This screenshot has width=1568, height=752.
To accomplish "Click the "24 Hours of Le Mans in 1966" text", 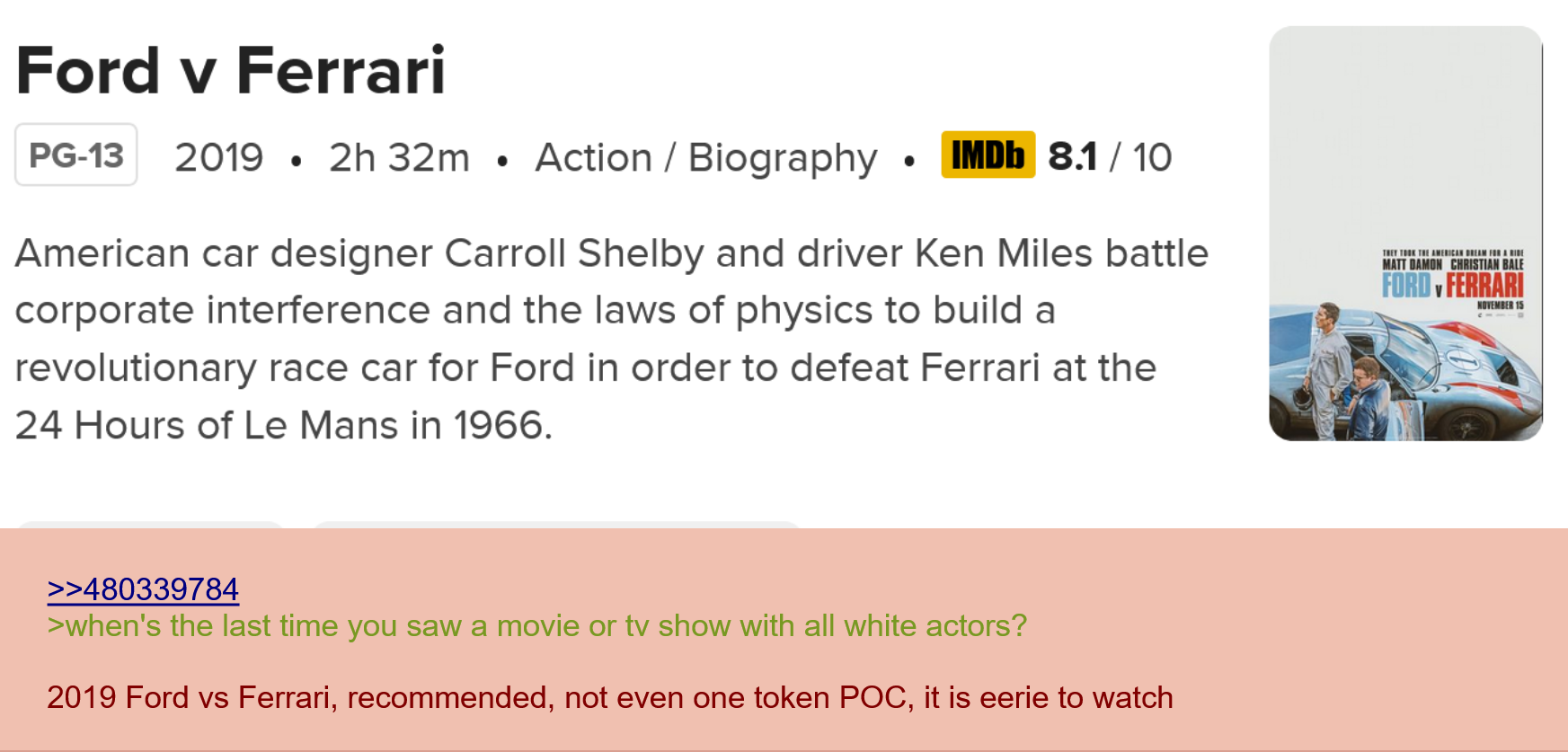I will [x=283, y=425].
